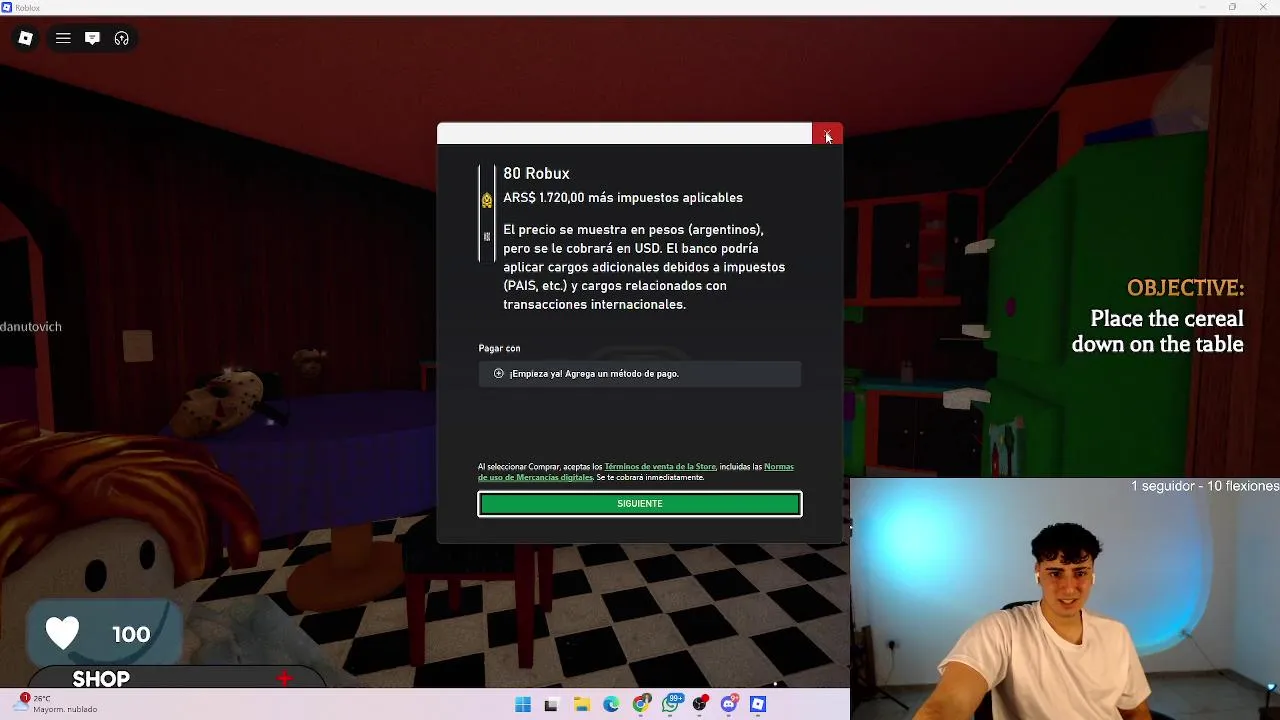Click the OBJECTIVE: heading
1280x720 pixels.
tap(1185, 288)
